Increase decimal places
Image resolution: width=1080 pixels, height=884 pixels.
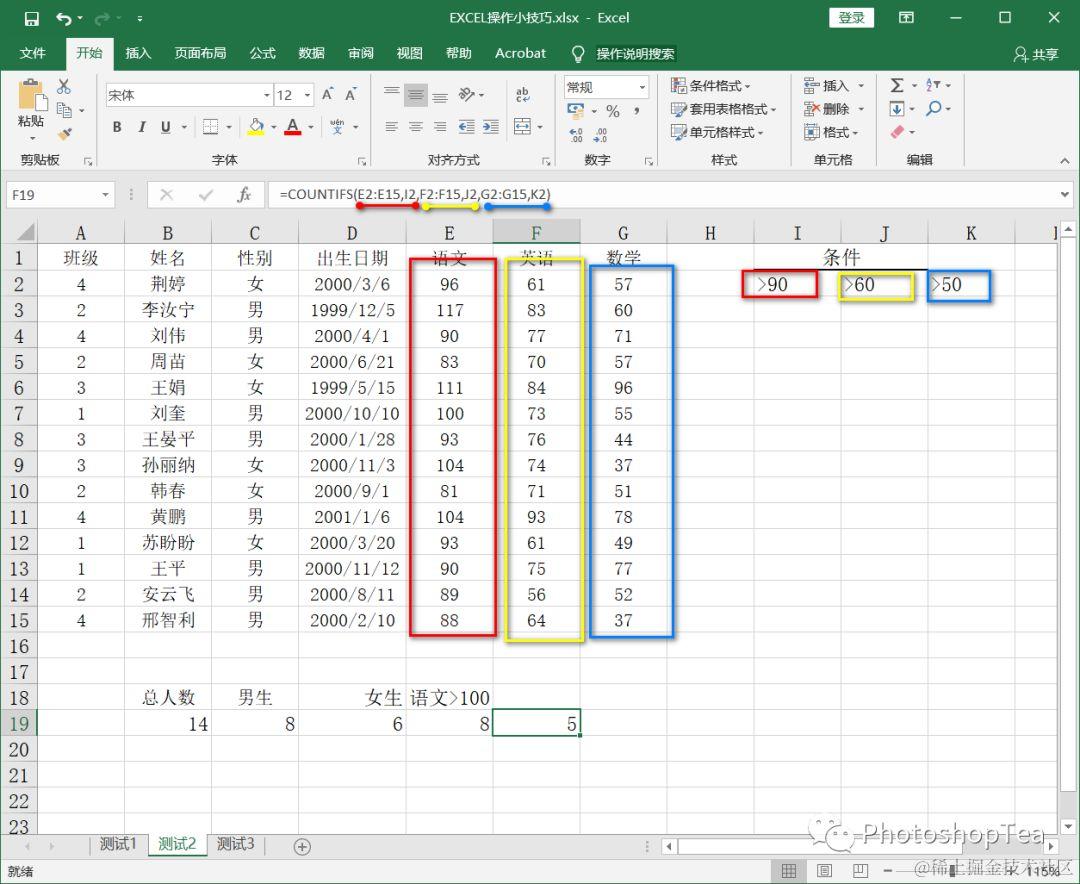click(x=577, y=135)
